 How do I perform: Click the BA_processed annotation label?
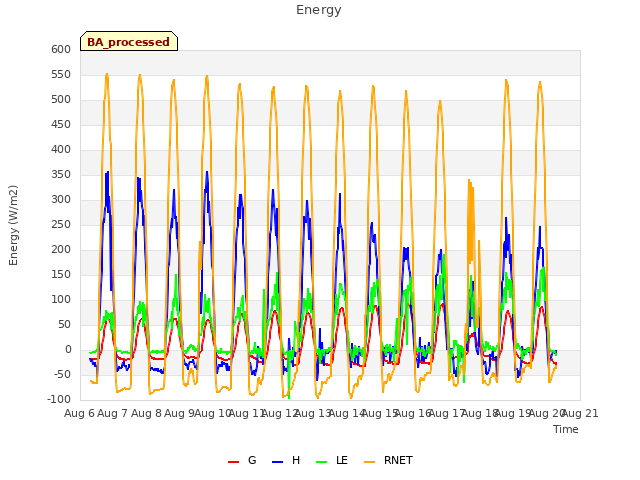coord(129,41)
